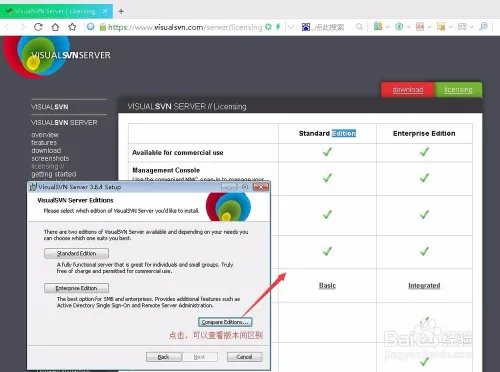Screen dimensions: 500x372
Task: Click the 'Available for commercial use' row label
Action: (178, 153)
